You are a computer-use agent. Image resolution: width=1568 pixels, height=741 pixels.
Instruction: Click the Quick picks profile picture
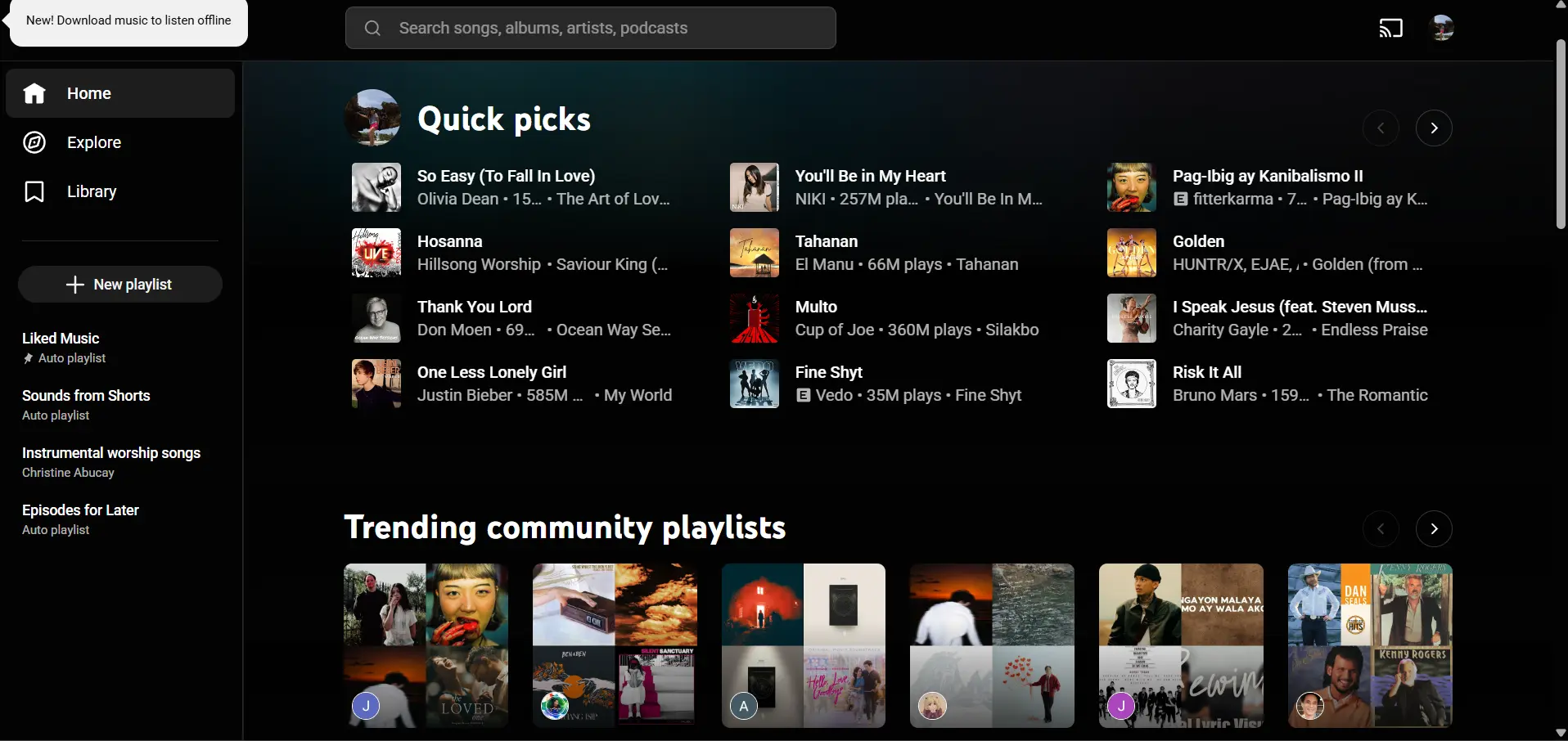(x=372, y=118)
